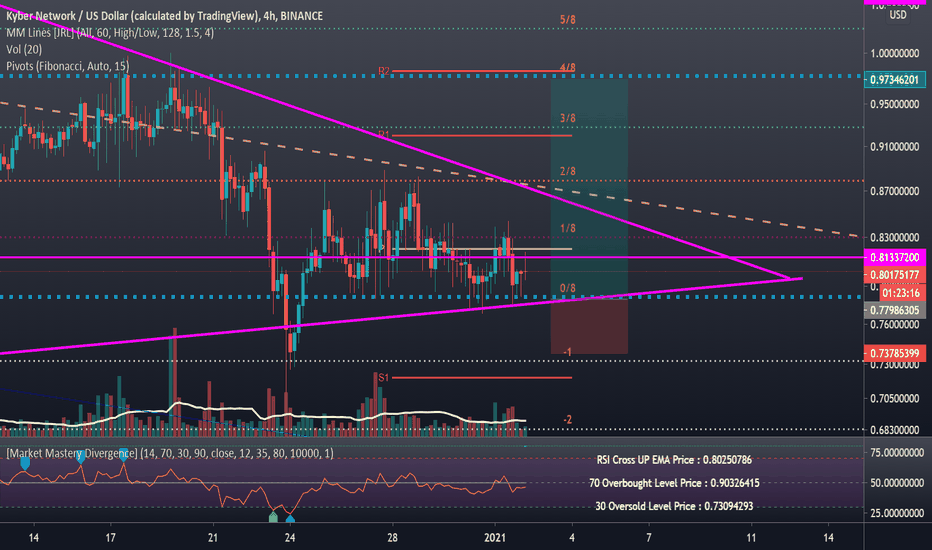Select the 1/8 Murrey Math level label

tap(568, 228)
